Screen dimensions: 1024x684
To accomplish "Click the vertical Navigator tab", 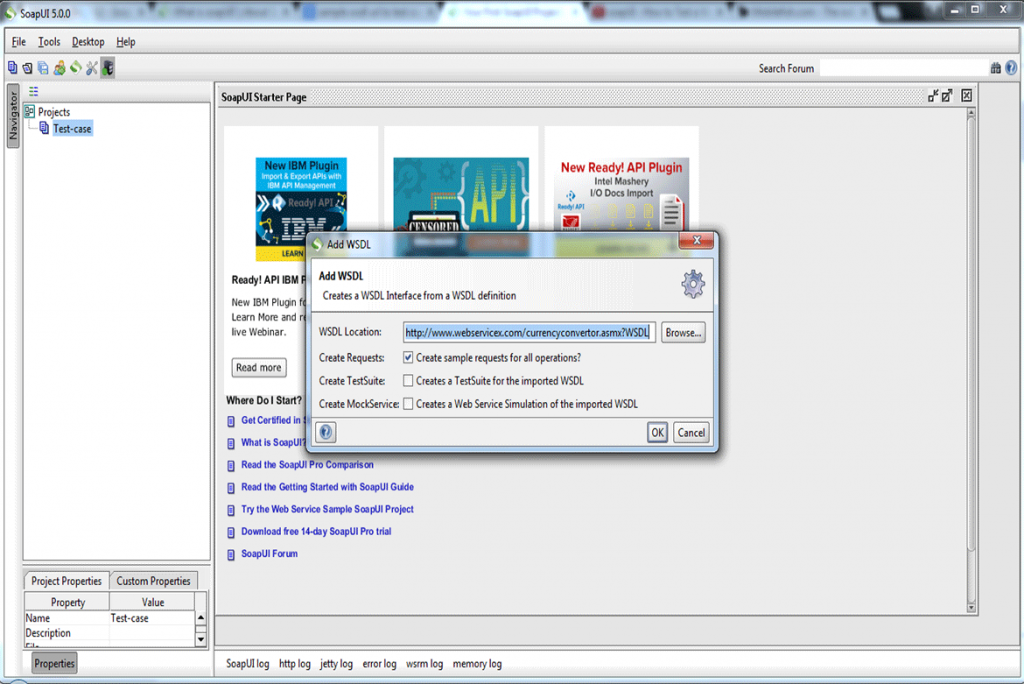I will (x=13, y=116).
